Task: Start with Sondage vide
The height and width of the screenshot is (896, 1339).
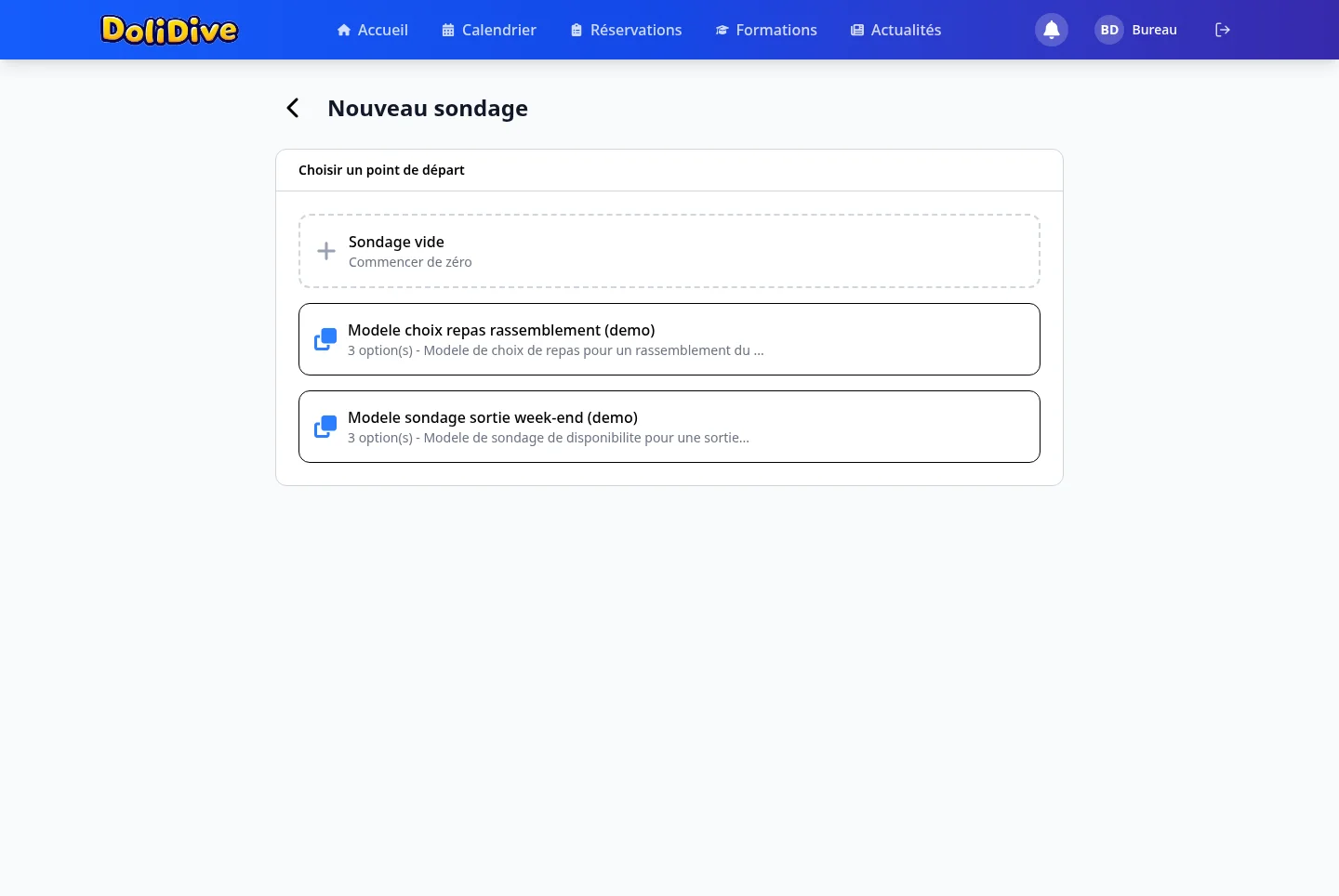Action: [669, 251]
